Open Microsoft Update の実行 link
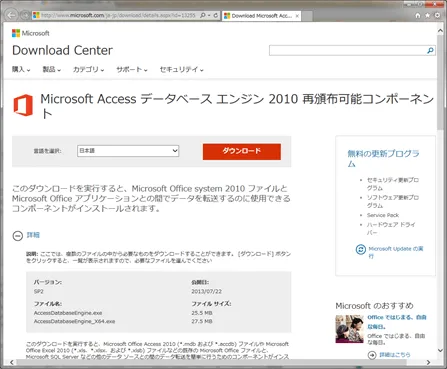447x369 pixels. (396, 252)
